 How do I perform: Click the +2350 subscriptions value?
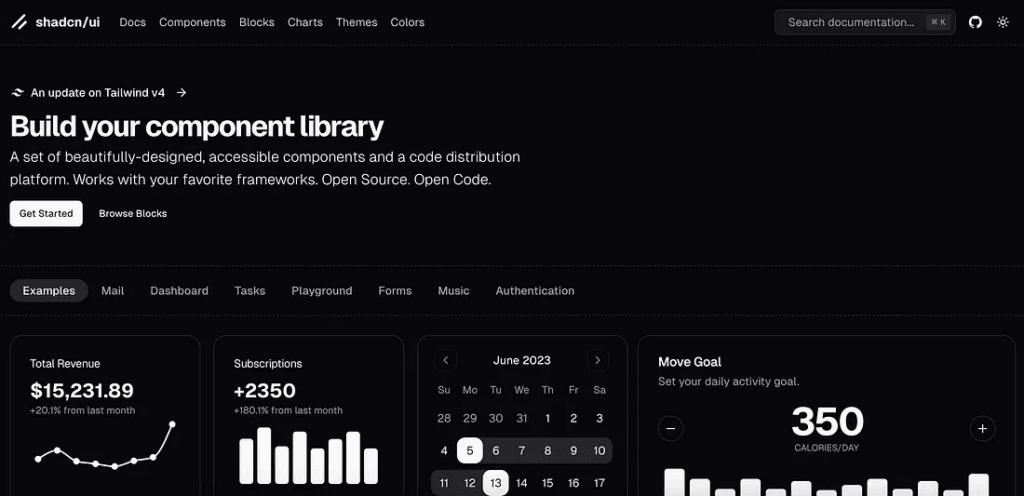[x=264, y=391]
